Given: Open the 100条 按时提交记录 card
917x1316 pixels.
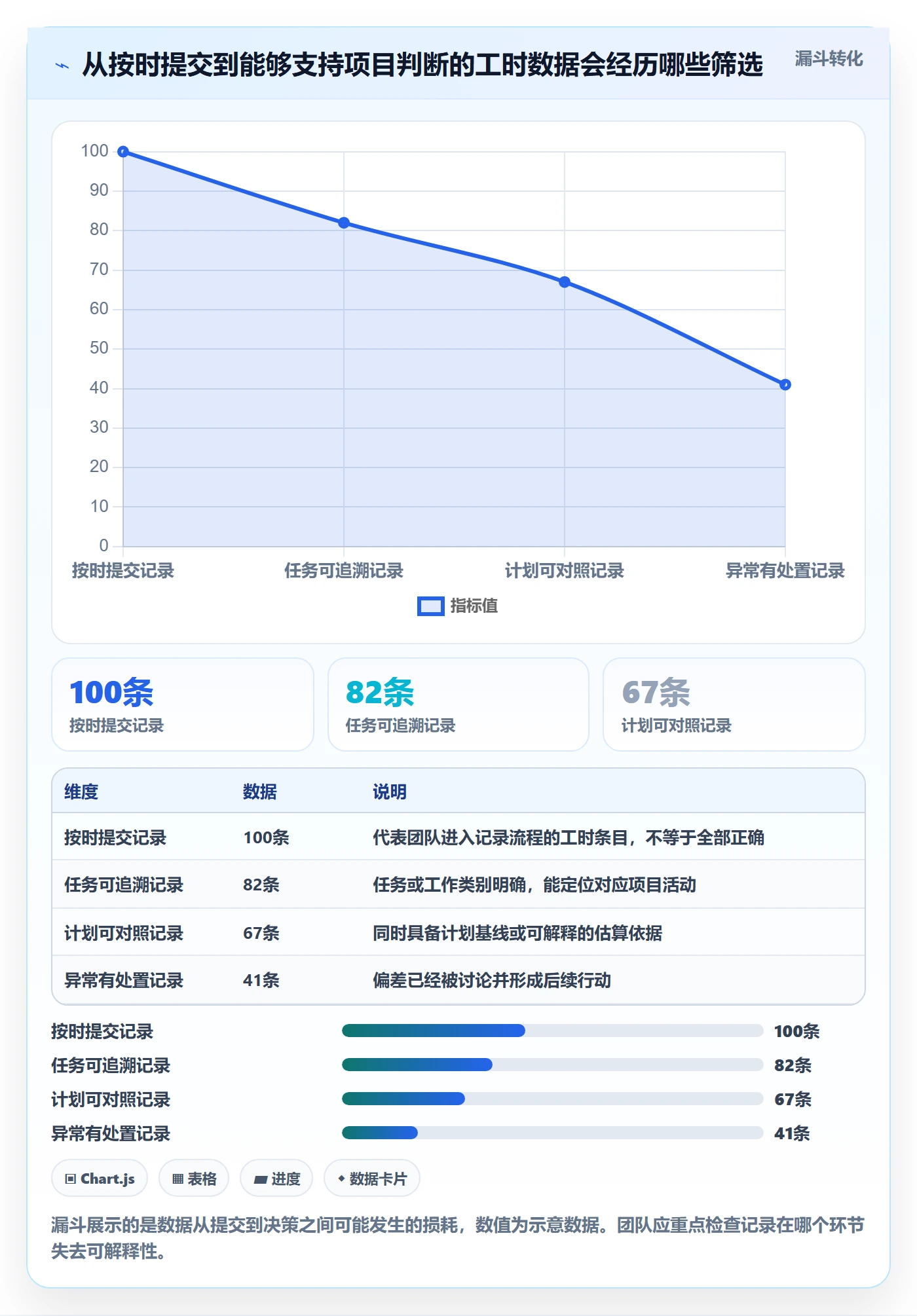Looking at the screenshot, I should [183, 704].
